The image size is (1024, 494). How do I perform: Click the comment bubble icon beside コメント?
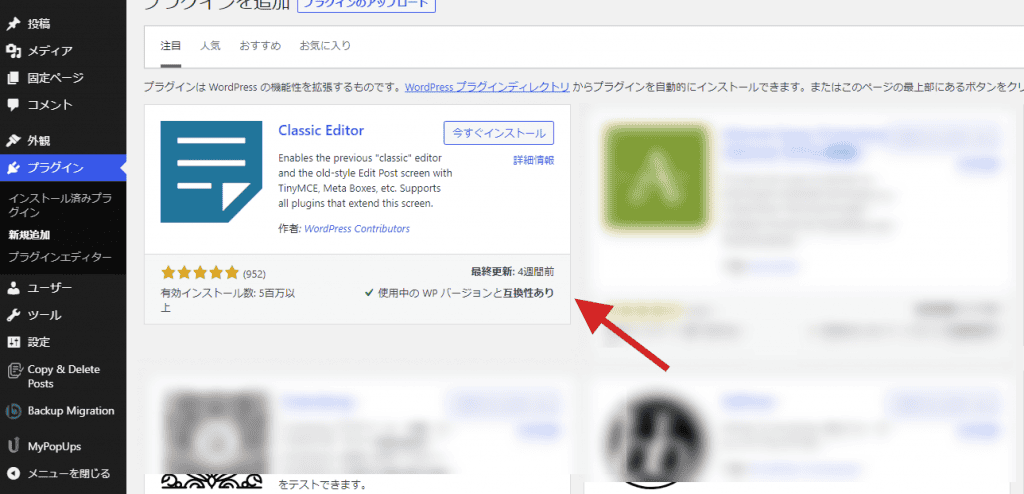click(x=13, y=105)
